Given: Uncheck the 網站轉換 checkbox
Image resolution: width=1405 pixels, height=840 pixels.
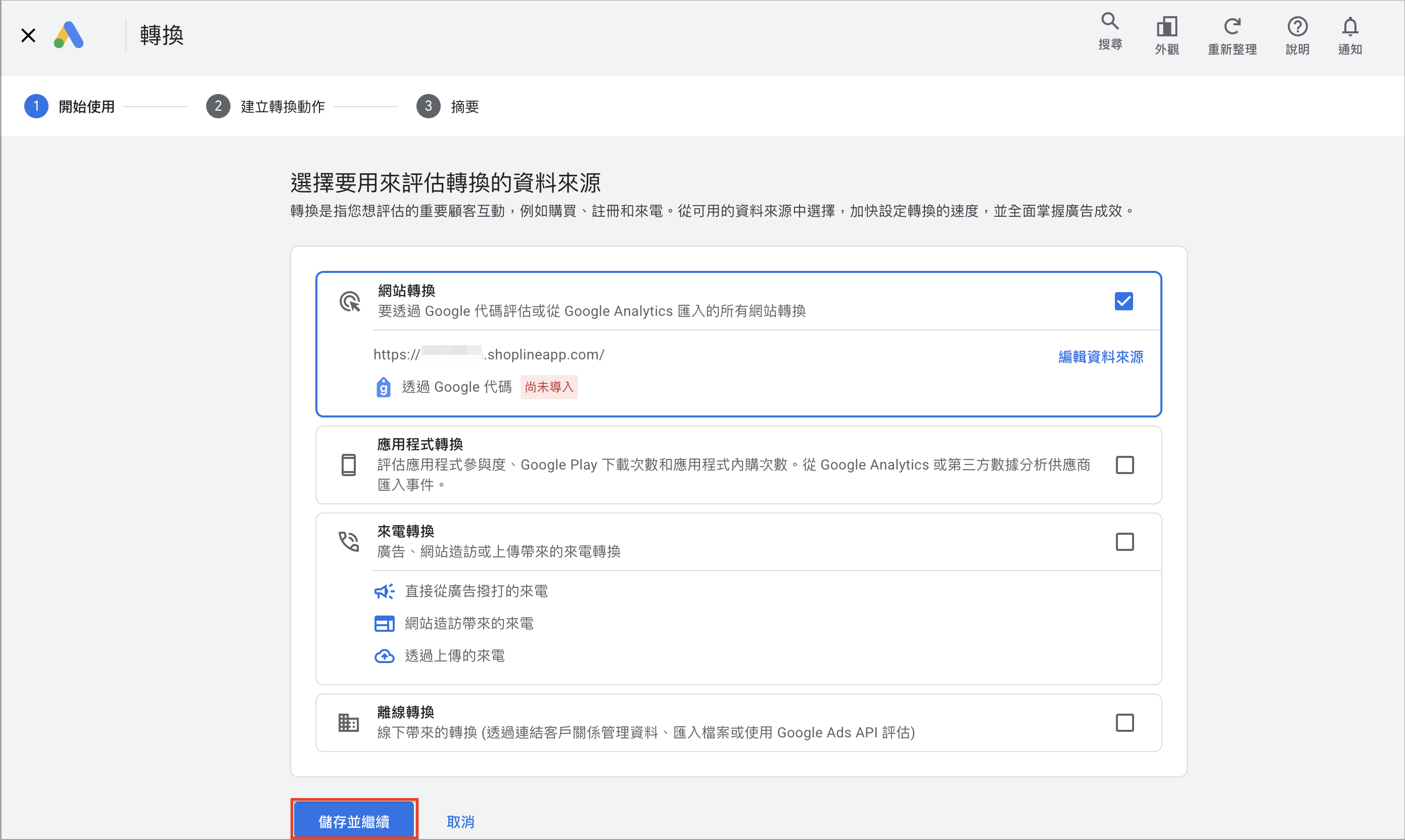Looking at the screenshot, I should 1124,301.
